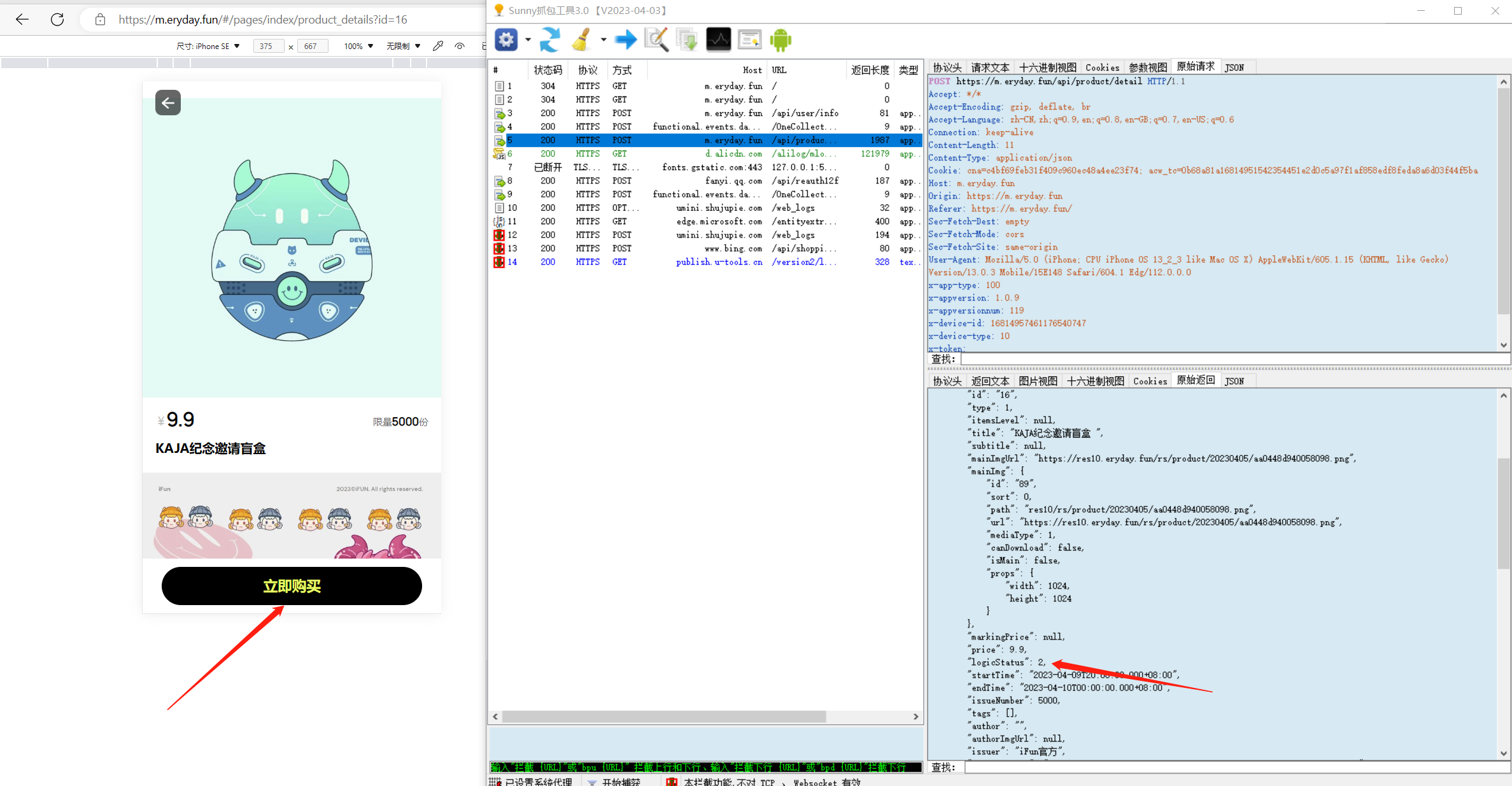Click the address bar lock icon
The height and width of the screenshot is (786, 1512).
click(100, 19)
